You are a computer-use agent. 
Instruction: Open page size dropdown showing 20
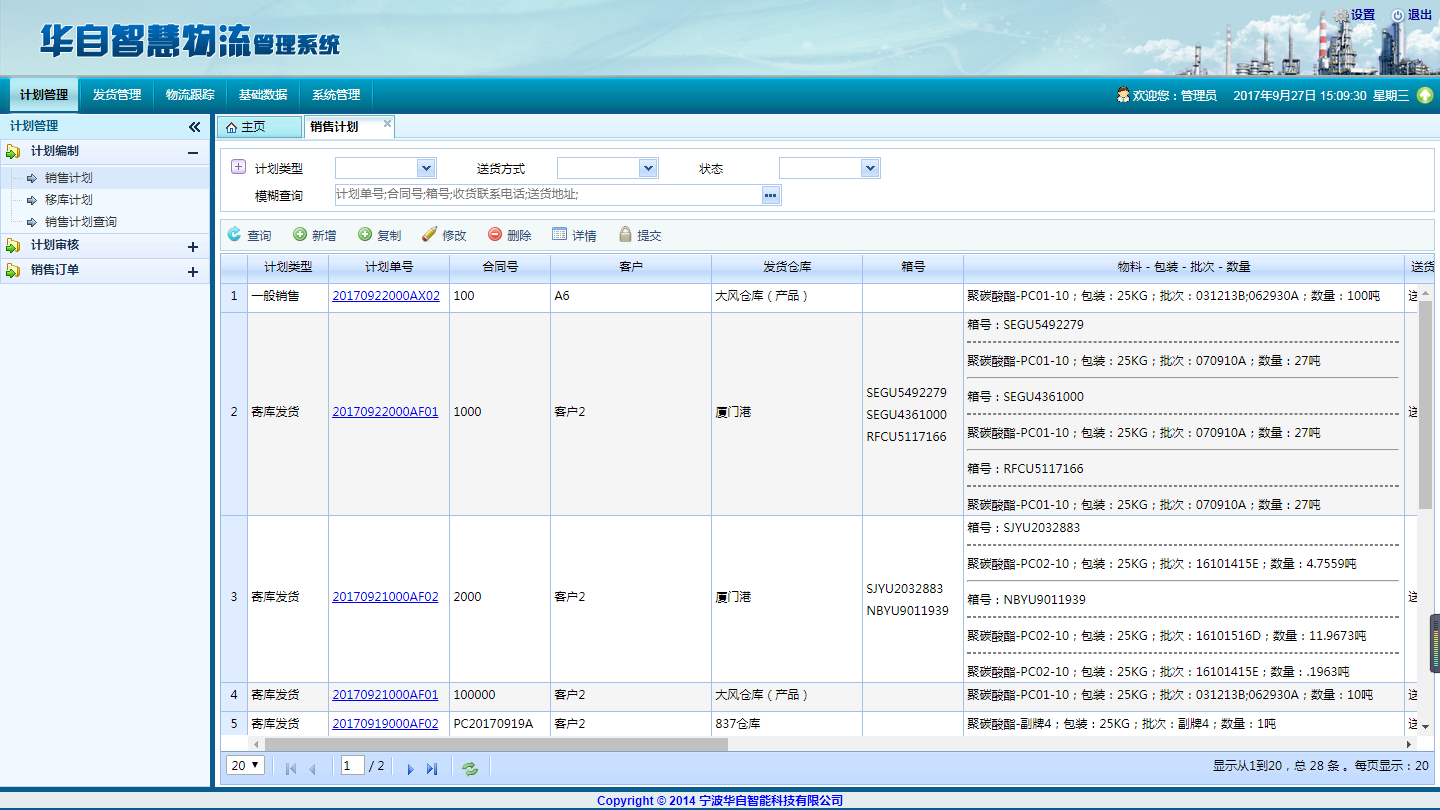pos(246,766)
